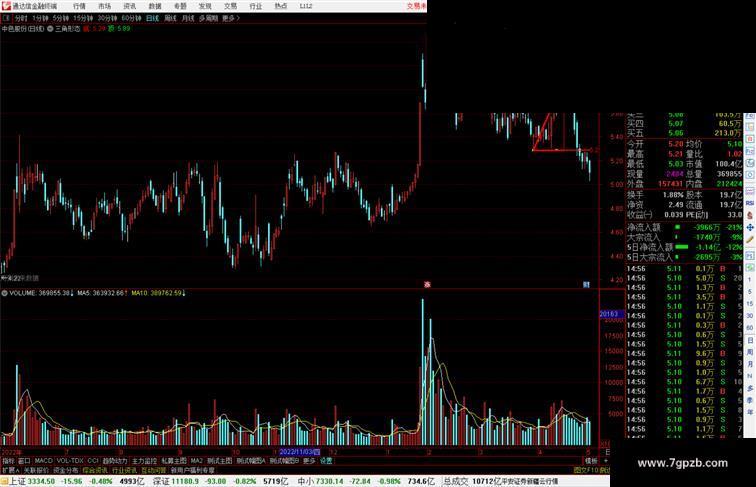Open the 行业资讯 tab
This screenshot has height=487, width=756.
[x=124, y=470]
